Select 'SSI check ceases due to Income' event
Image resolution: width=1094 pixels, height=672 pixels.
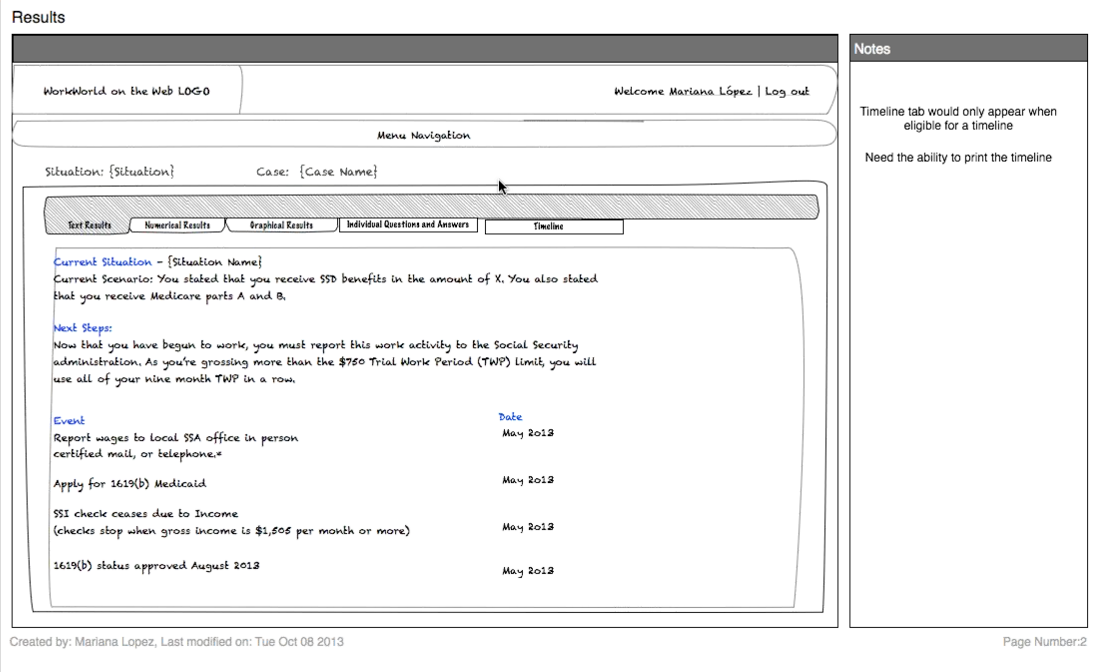click(x=146, y=514)
